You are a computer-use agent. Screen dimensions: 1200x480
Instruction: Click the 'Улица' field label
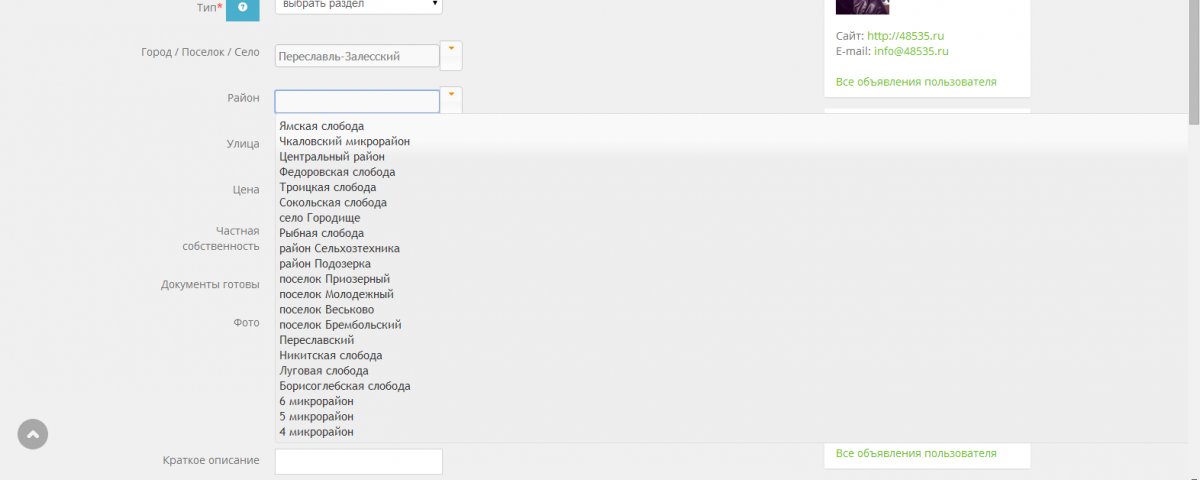(x=243, y=144)
